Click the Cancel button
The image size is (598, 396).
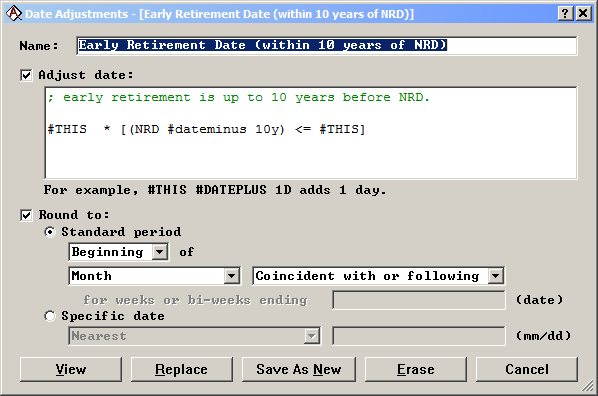point(527,369)
